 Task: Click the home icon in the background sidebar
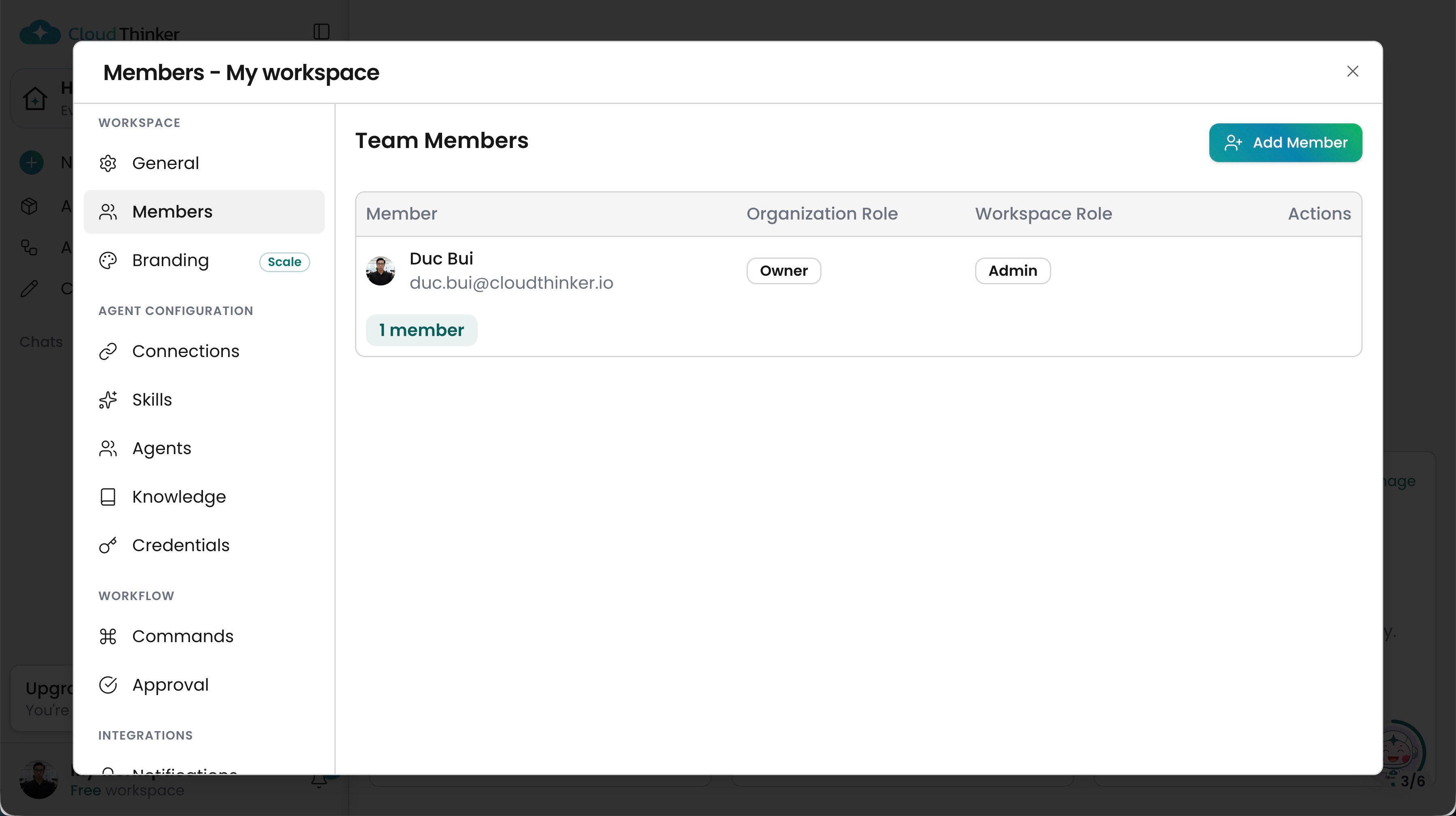point(35,99)
